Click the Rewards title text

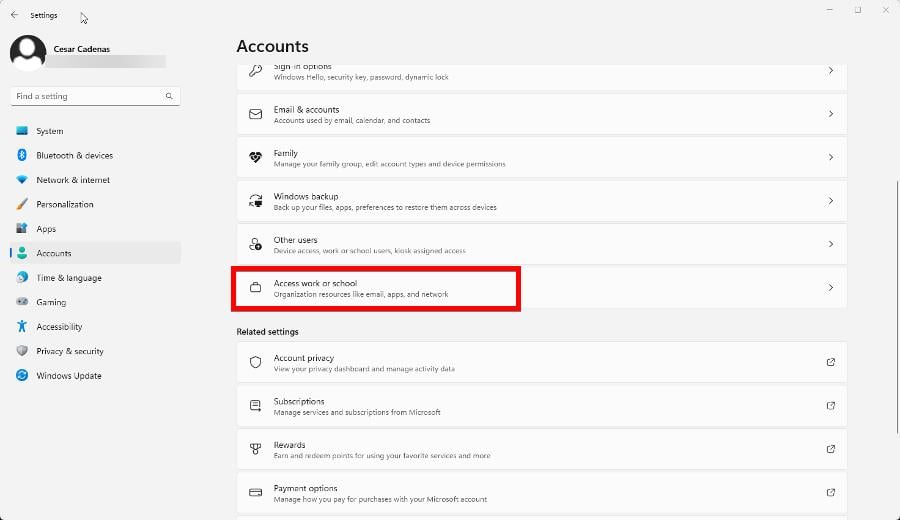289,445
